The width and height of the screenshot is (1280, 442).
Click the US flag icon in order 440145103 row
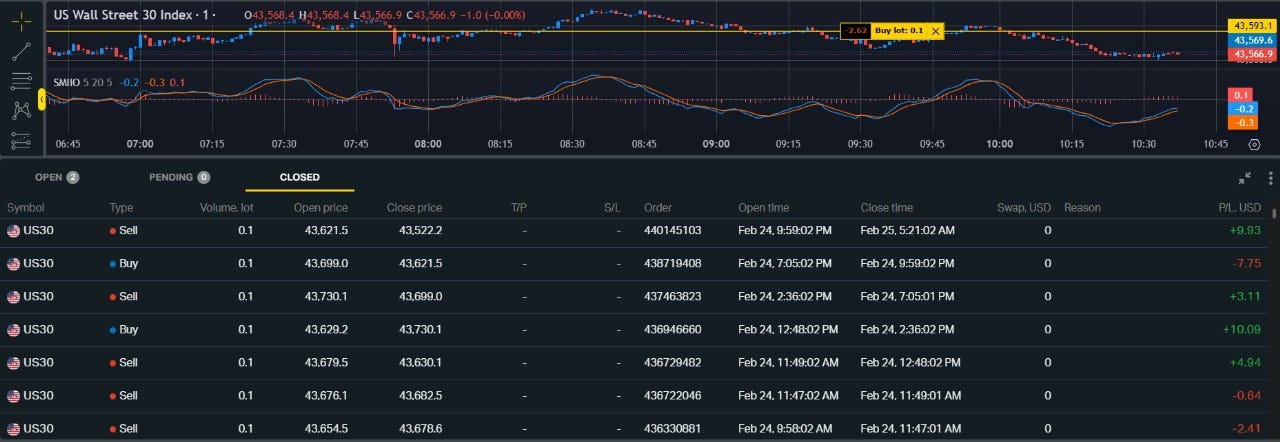[x=13, y=230]
